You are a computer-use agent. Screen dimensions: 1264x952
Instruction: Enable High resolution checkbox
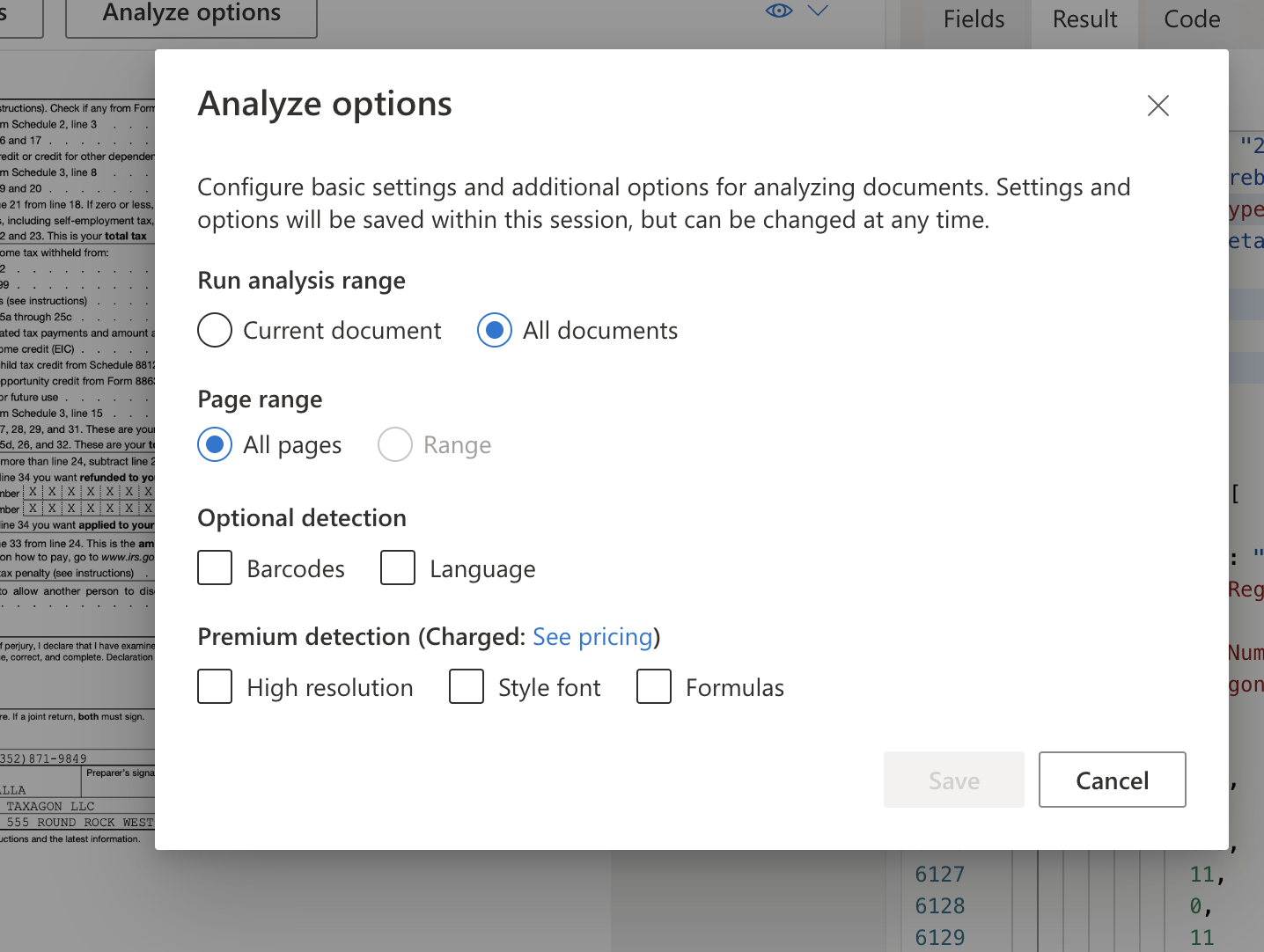click(x=215, y=687)
